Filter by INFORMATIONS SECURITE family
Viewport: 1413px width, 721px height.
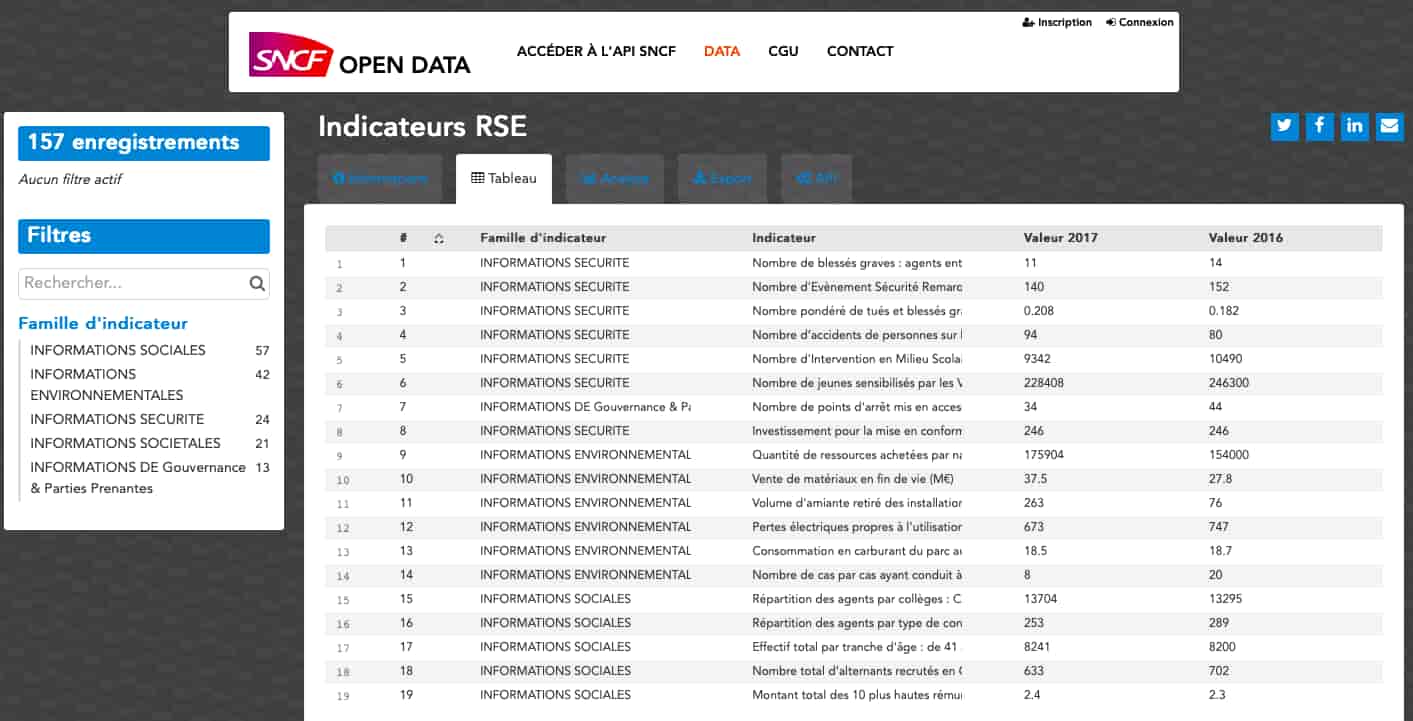point(117,420)
